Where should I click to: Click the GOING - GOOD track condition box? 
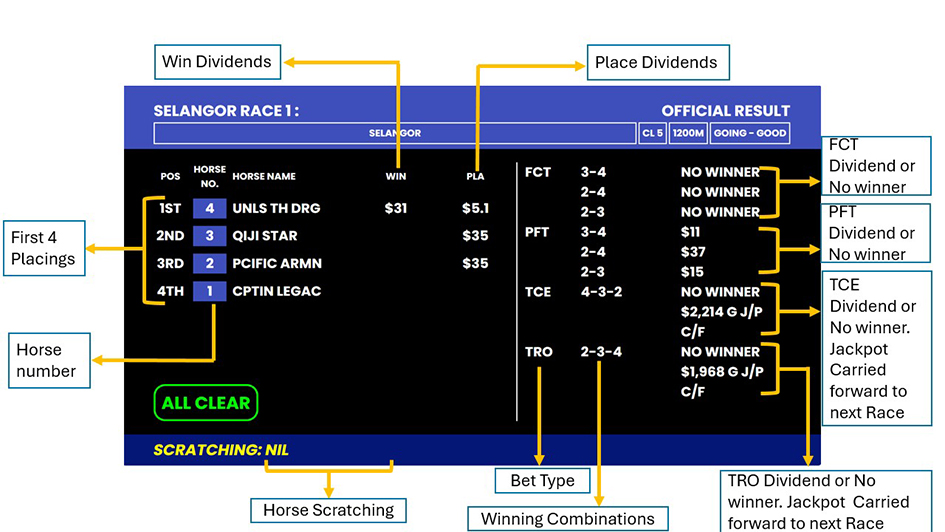tap(750, 133)
